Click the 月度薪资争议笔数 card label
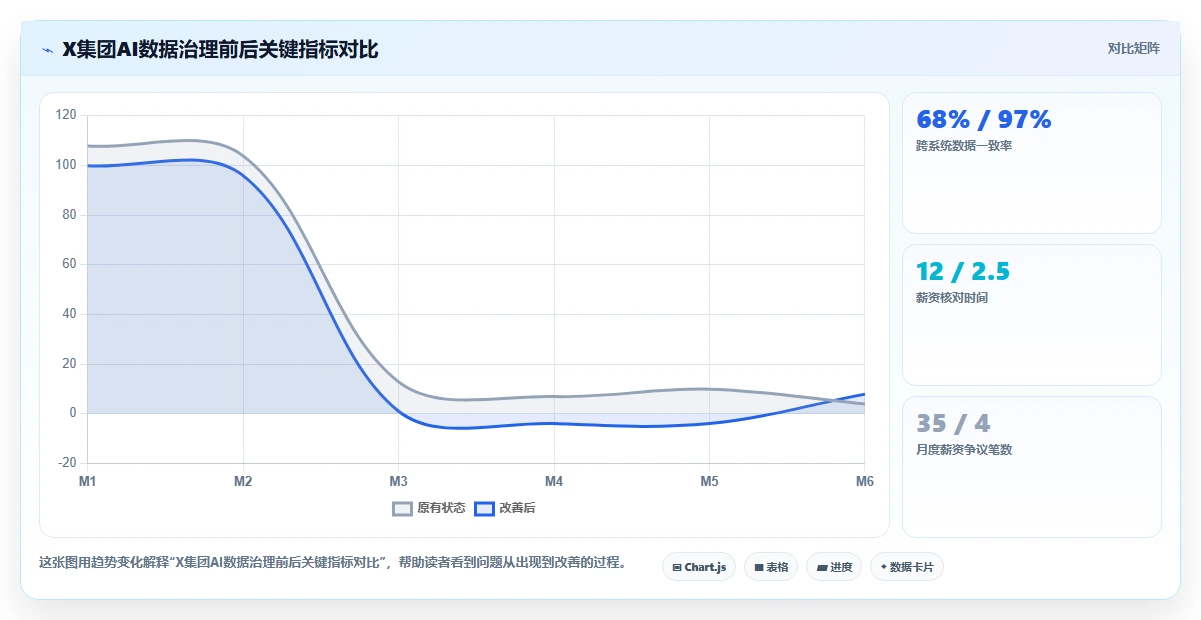Viewport: 1201px width, 620px height. (x=964, y=450)
